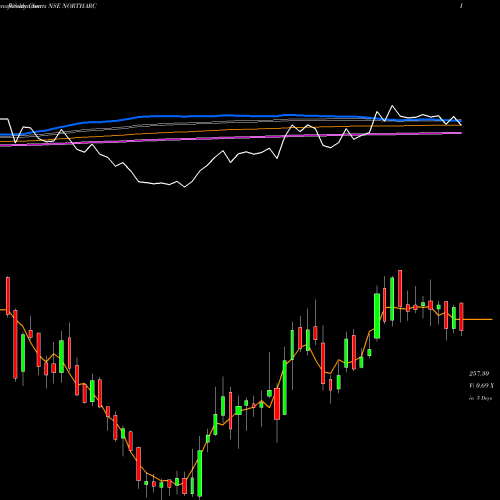The image size is (500, 500).
Task: Click the "in 5 Days" label
Action: [480, 398]
